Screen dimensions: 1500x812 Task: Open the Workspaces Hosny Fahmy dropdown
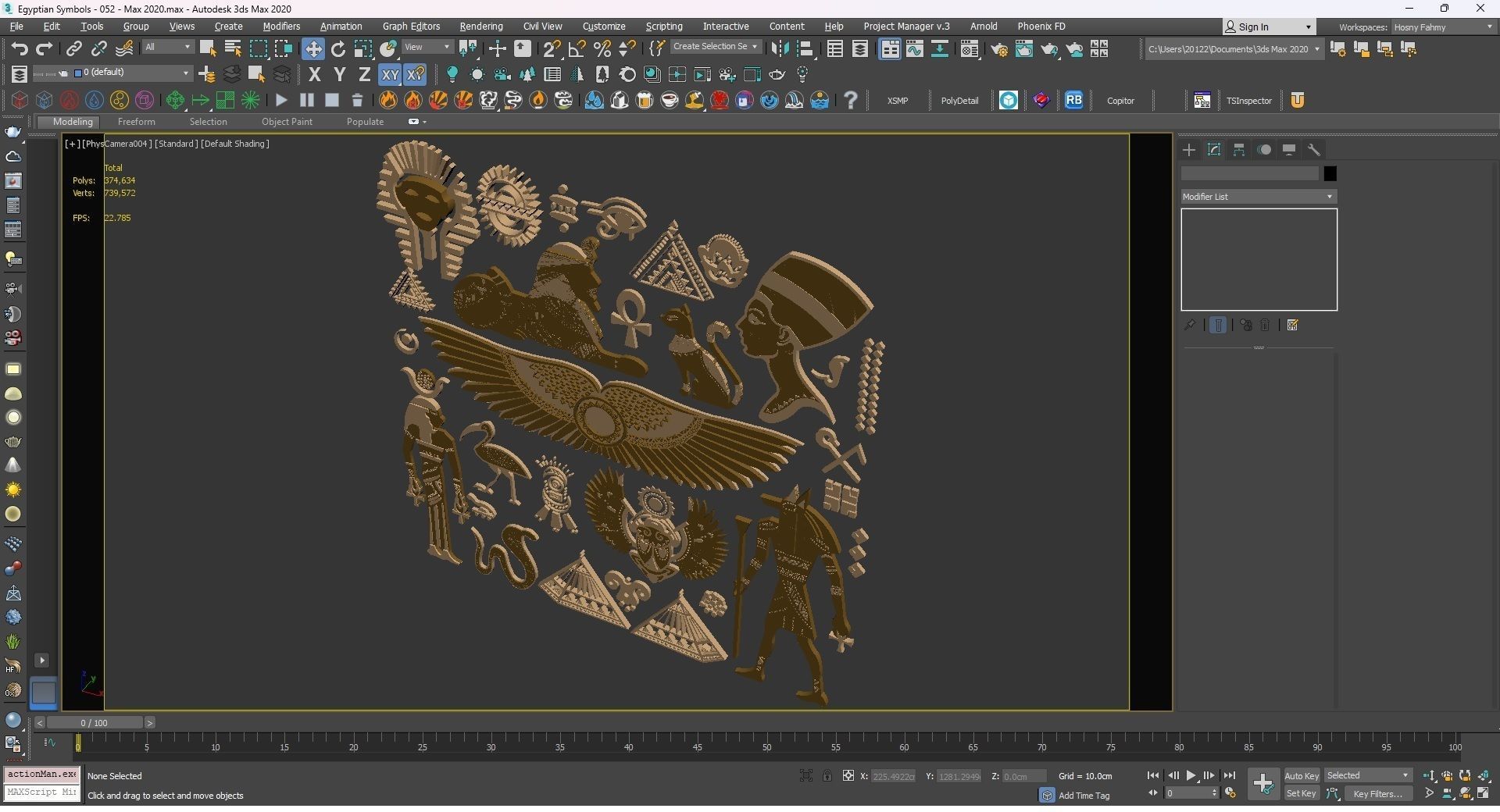click(x=1443, y=27)
